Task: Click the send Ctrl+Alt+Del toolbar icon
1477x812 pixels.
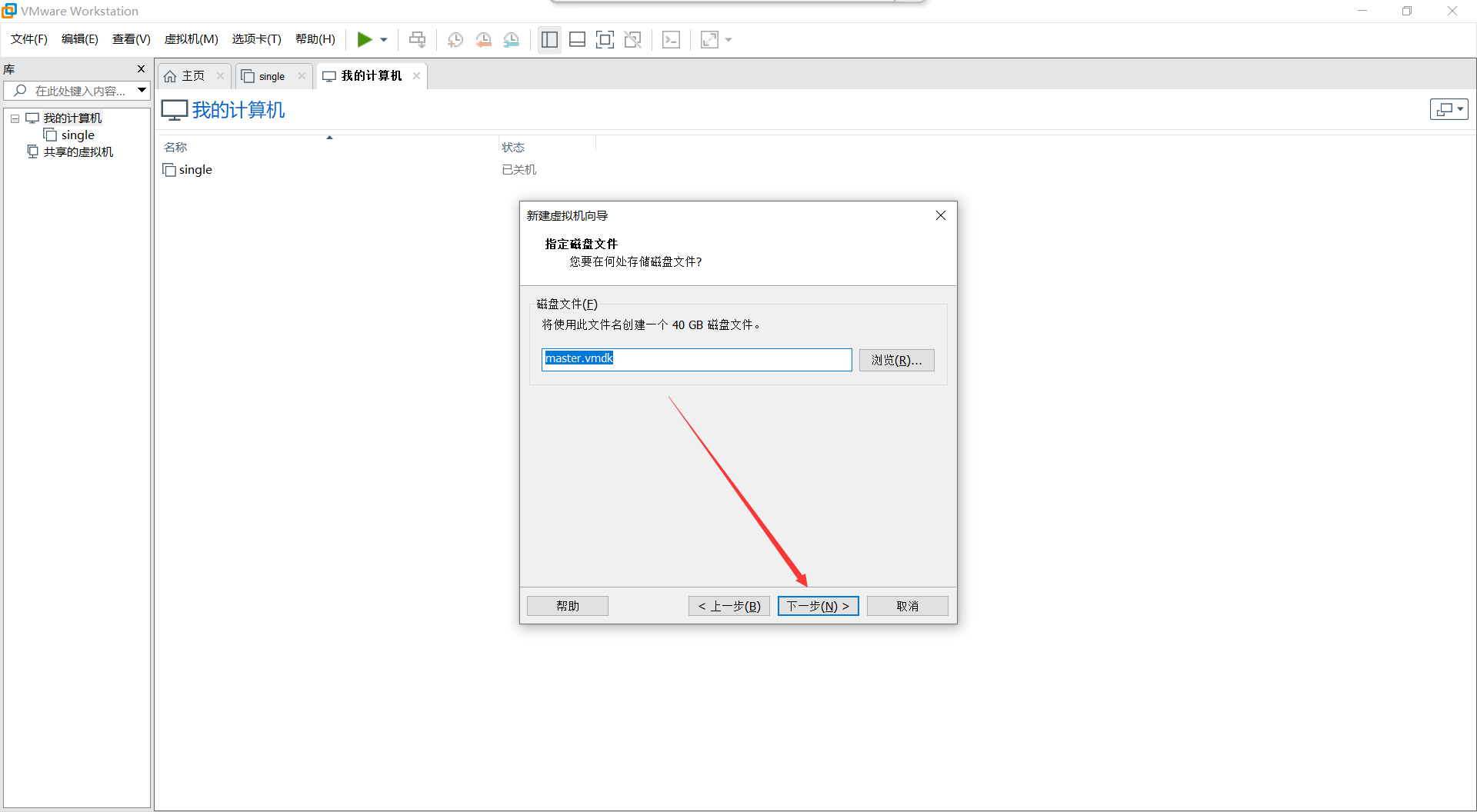Action: click(417, 39)
